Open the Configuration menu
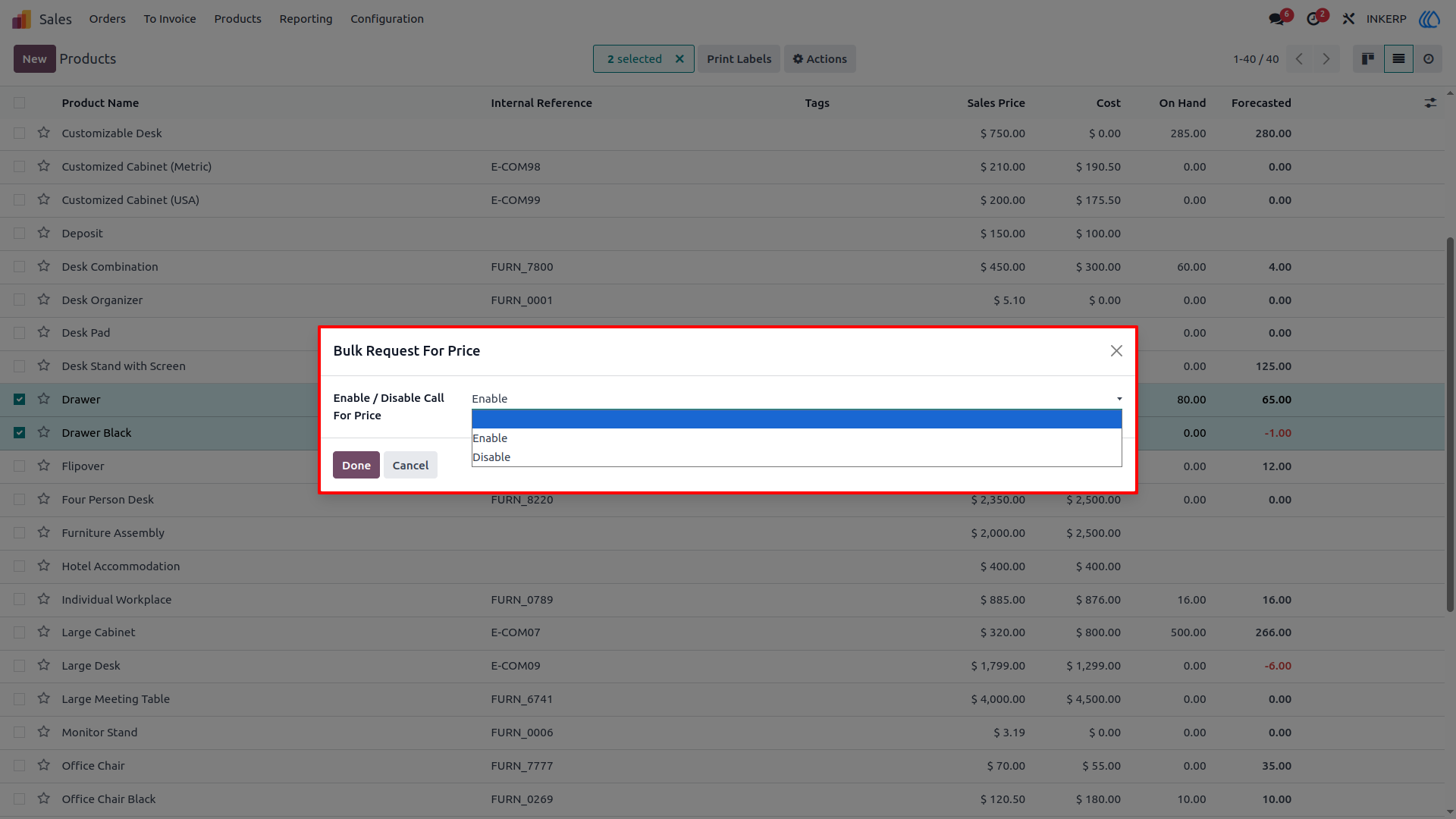The width and height of the screenshot is (1456, 819). [387, 19]
